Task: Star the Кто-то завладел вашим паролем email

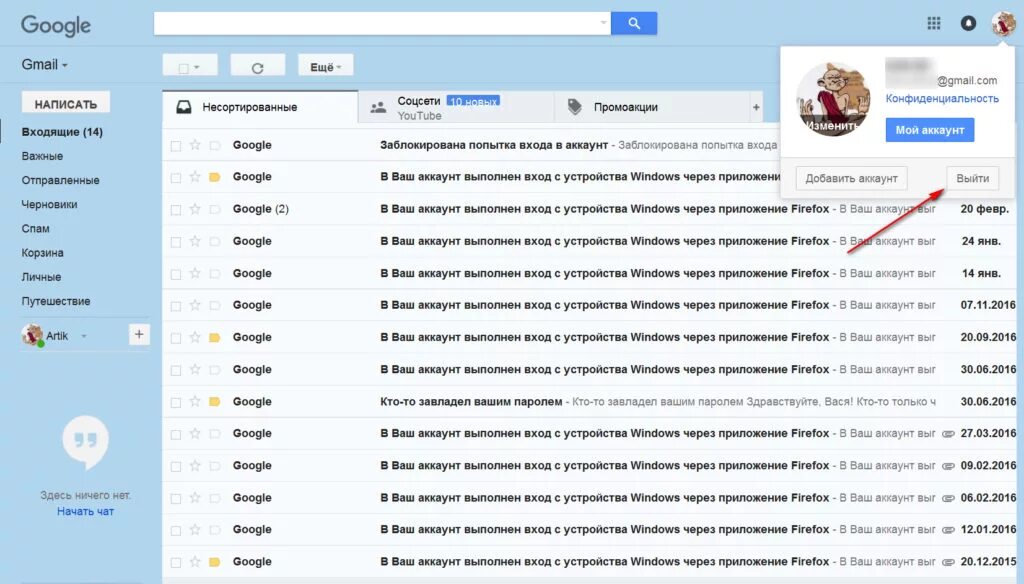Action: pyautogui.click(x=195, y=402)
